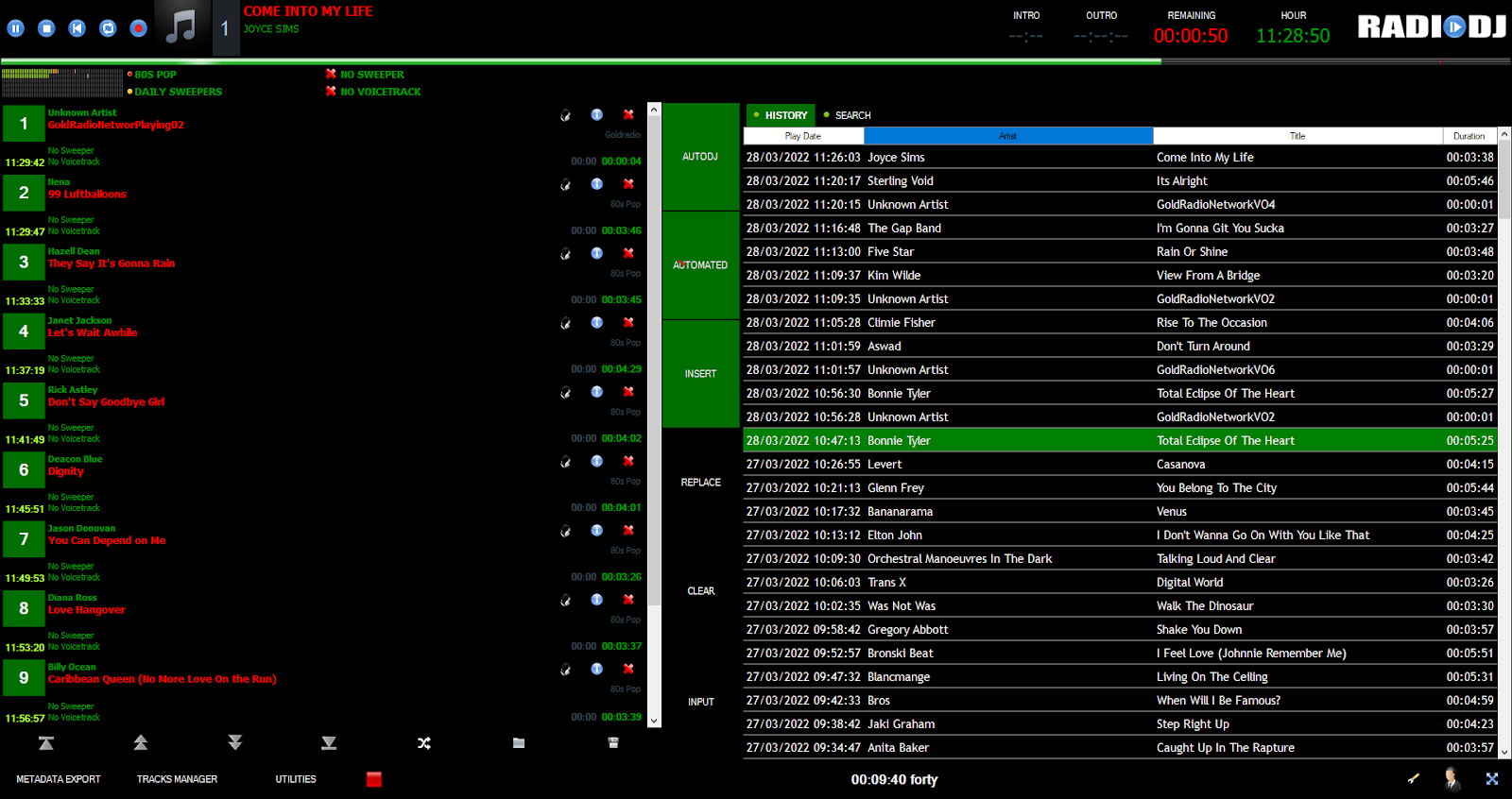This screenshot has width=1512, height=799.
Task: Select history row Sterling Void Its Alright
Action: coord(1120,180)
